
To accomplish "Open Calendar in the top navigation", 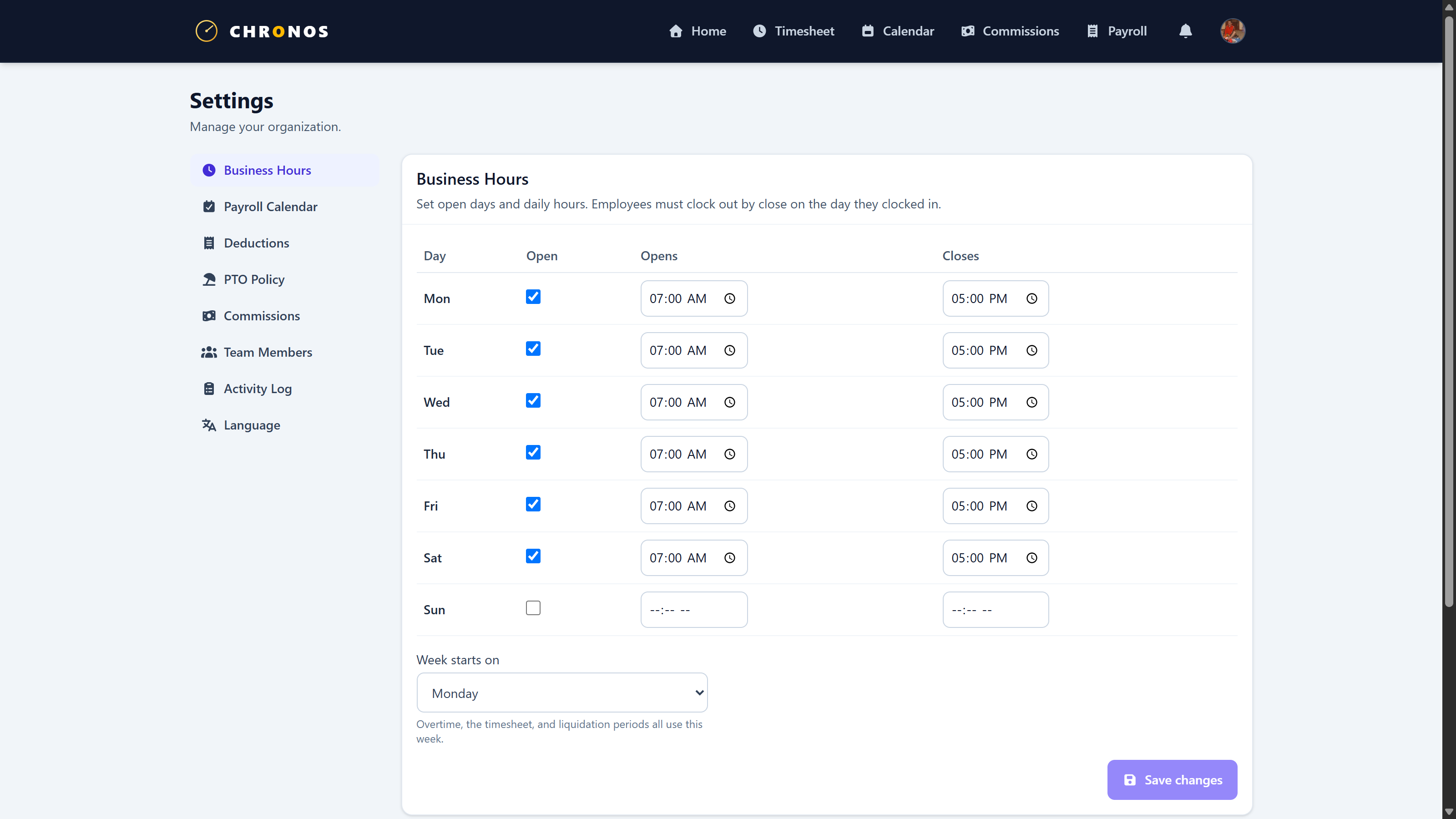I will [898, 31].
